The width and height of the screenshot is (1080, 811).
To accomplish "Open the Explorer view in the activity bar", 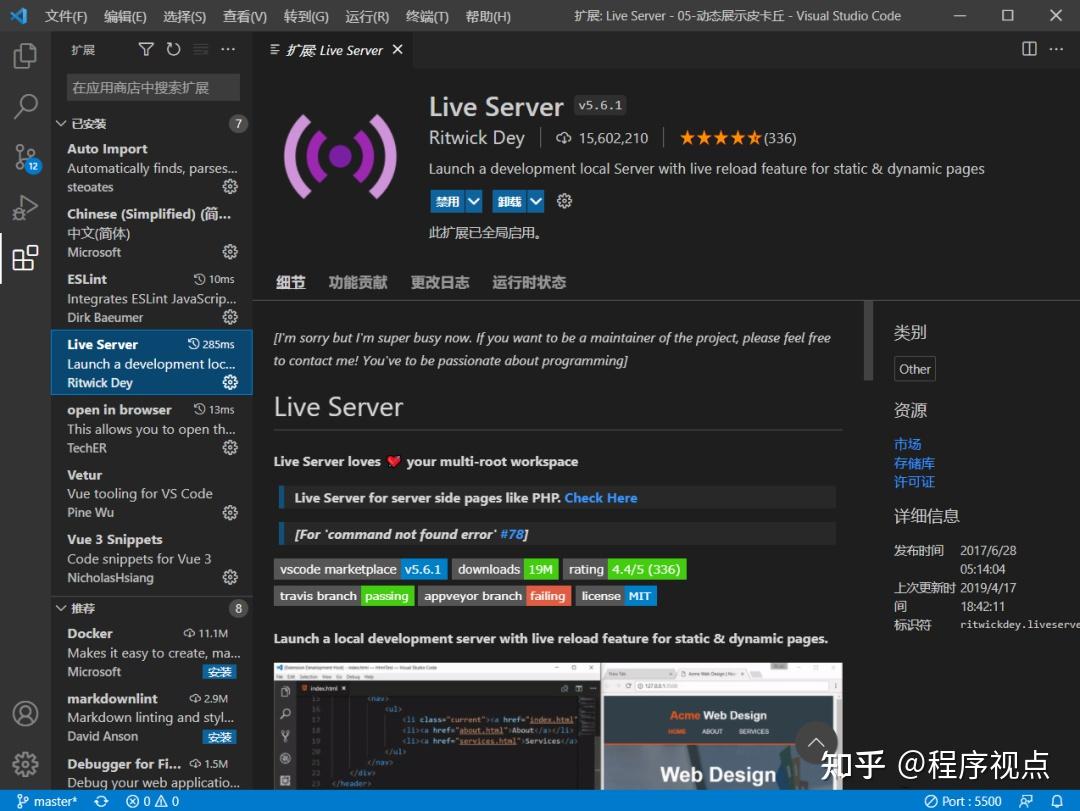I will pos(24,57).
